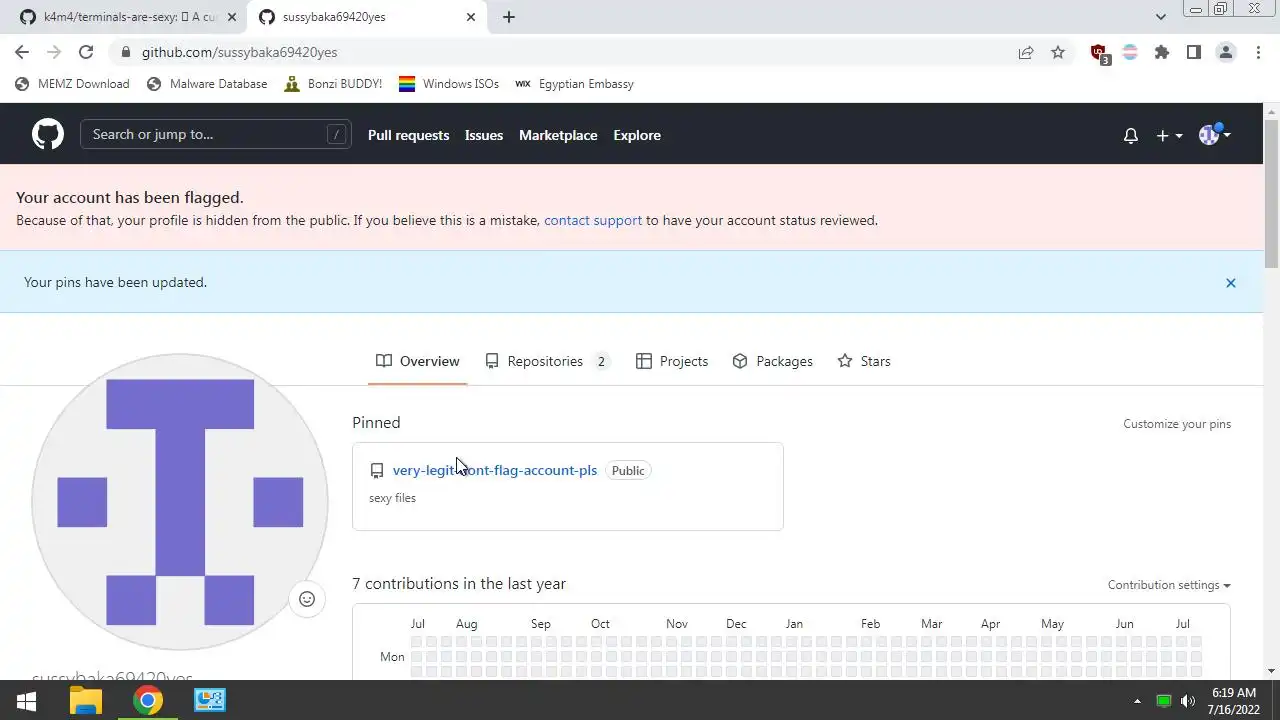The image size is (1280, 720).
Task: Click the browser forward arrow
Action: click(54, 52)
